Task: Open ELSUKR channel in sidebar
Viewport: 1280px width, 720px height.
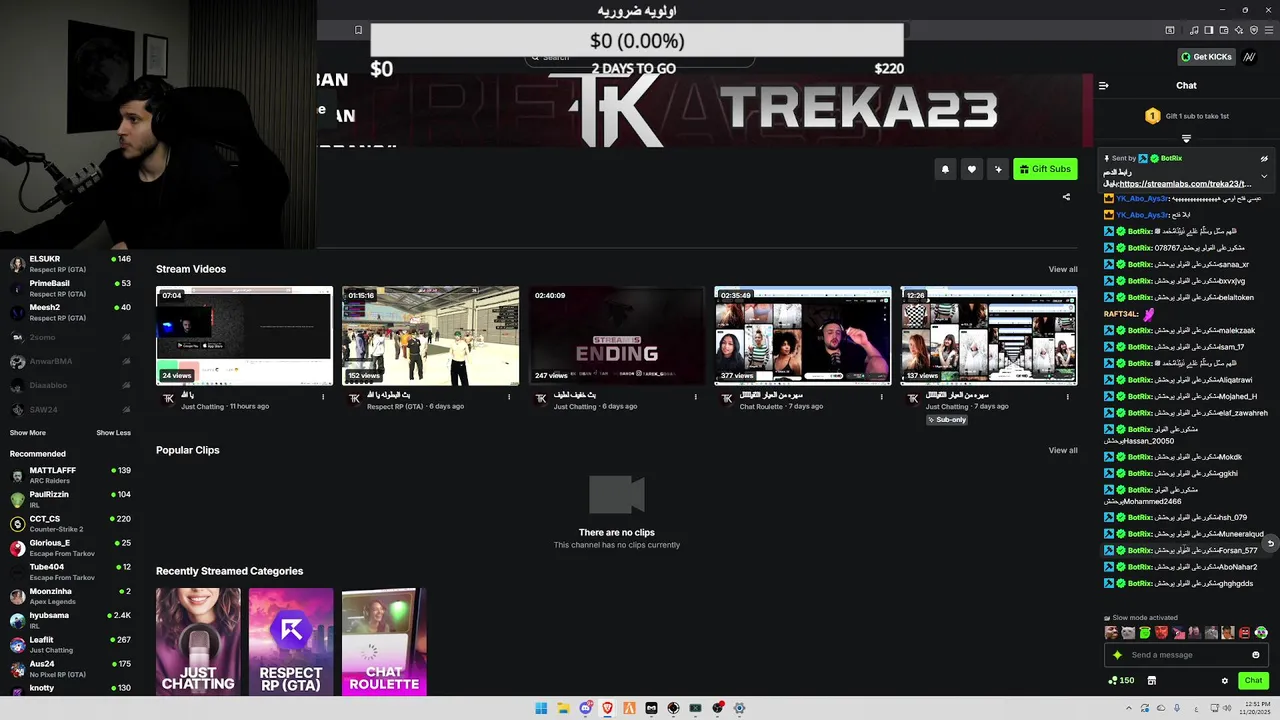Action: (x=70, y=264)
